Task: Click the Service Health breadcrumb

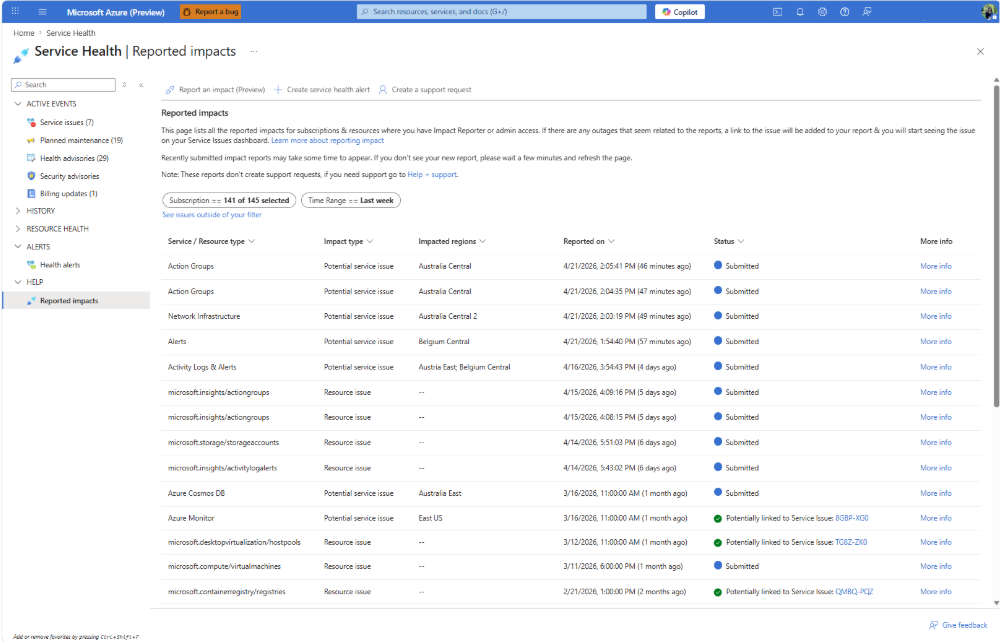Action: (71, 33)
